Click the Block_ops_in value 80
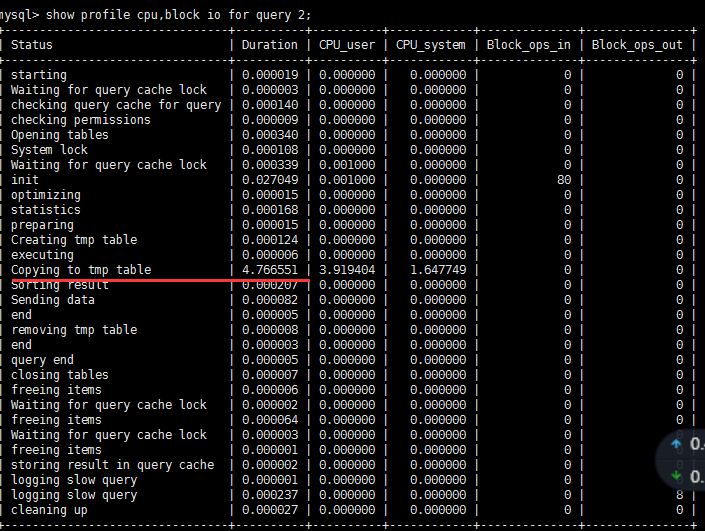Screen dimensions: 705x531 pyautogui.click(x=564, y=180)
